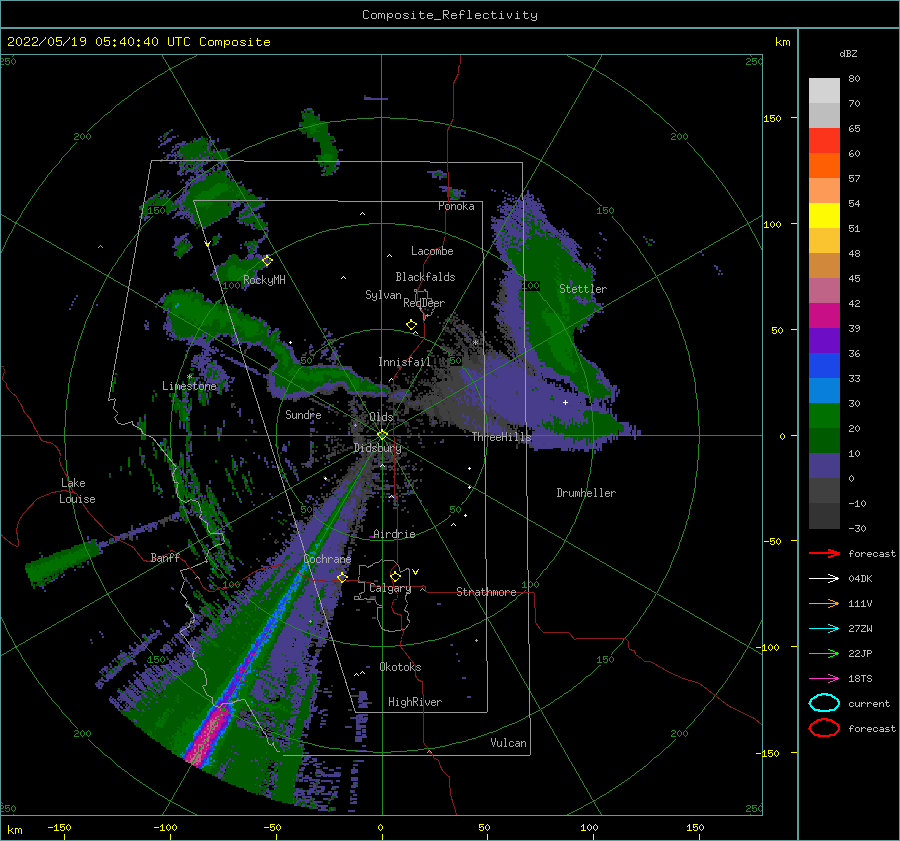Click the Strathmore city label
Image resolution: width=900 pixels, height=841 pixels.
click(x=486, y=592)
